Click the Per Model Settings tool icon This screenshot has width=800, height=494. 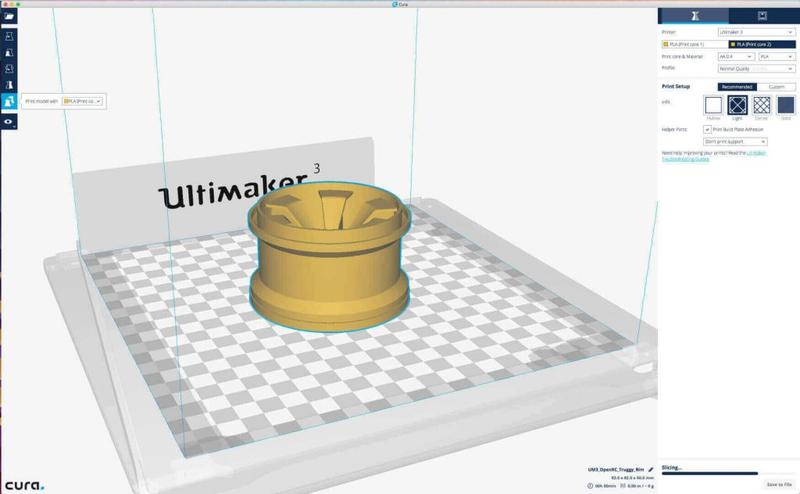pyautogui.click(x=9, y=102)
